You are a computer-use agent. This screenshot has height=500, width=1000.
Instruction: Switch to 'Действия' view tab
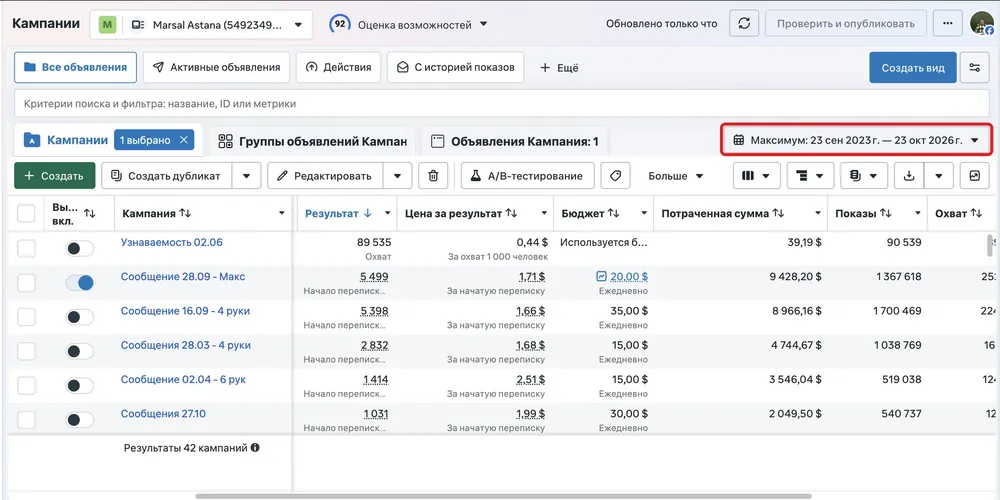click(x=339, y=68)
